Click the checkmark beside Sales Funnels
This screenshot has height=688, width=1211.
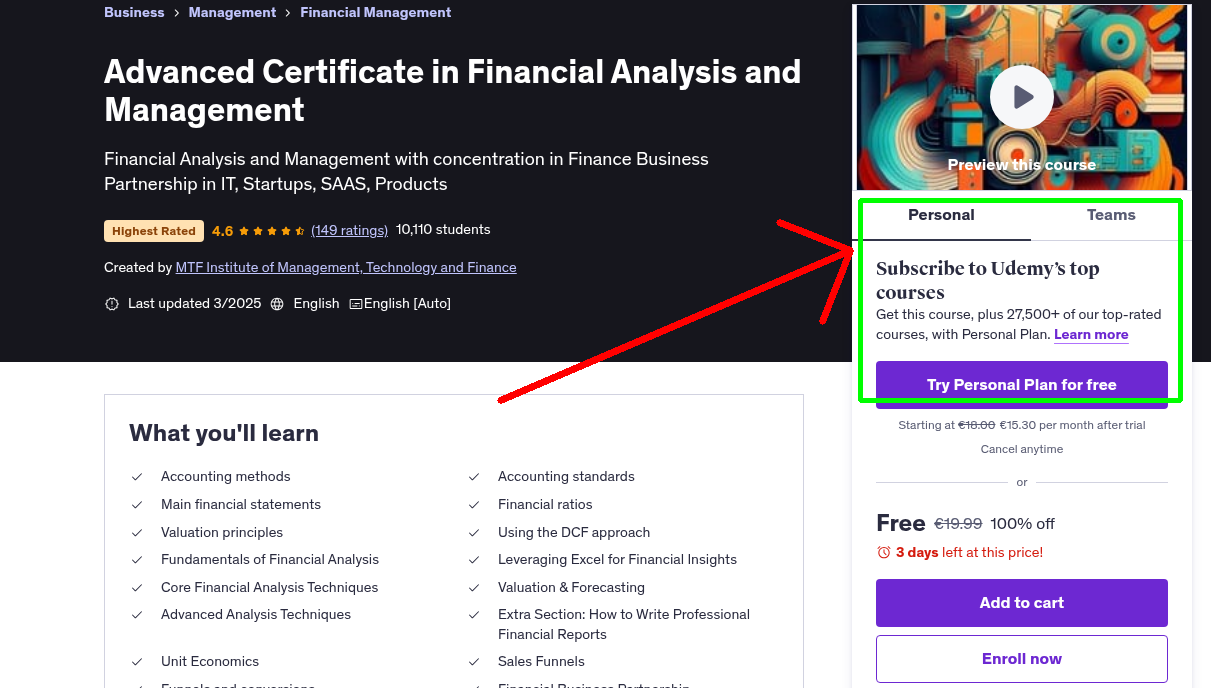click(474, 662)
